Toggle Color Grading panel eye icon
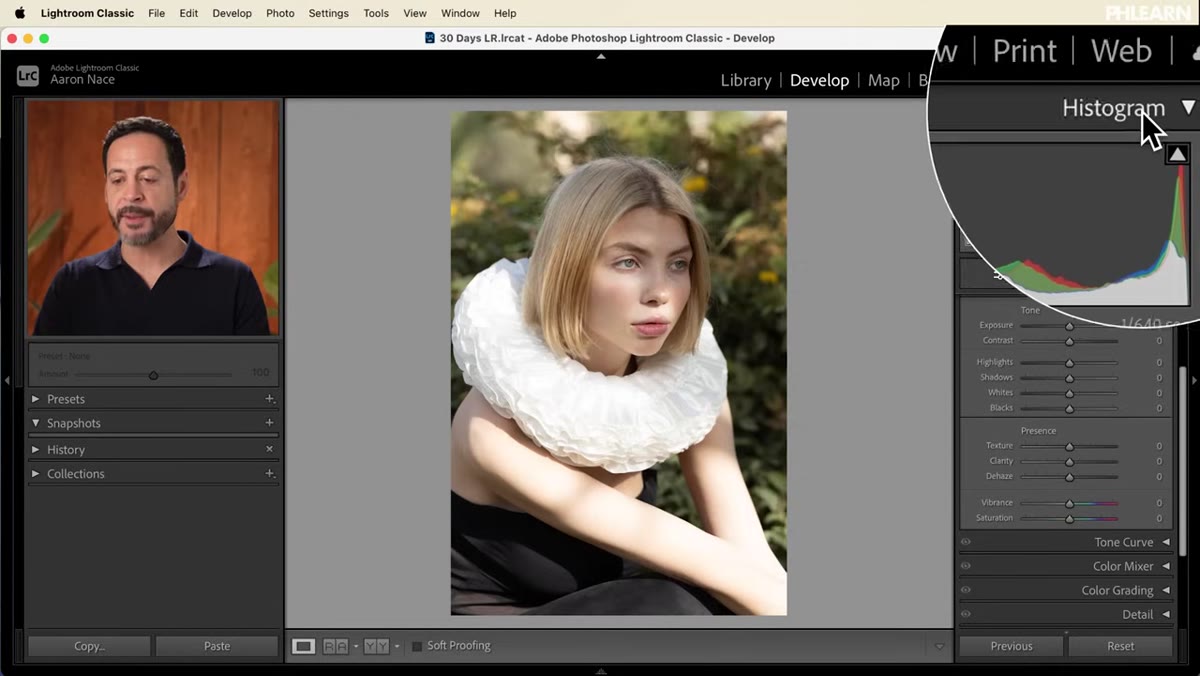This screenshot has width=1200, height=676. point(966,590)
